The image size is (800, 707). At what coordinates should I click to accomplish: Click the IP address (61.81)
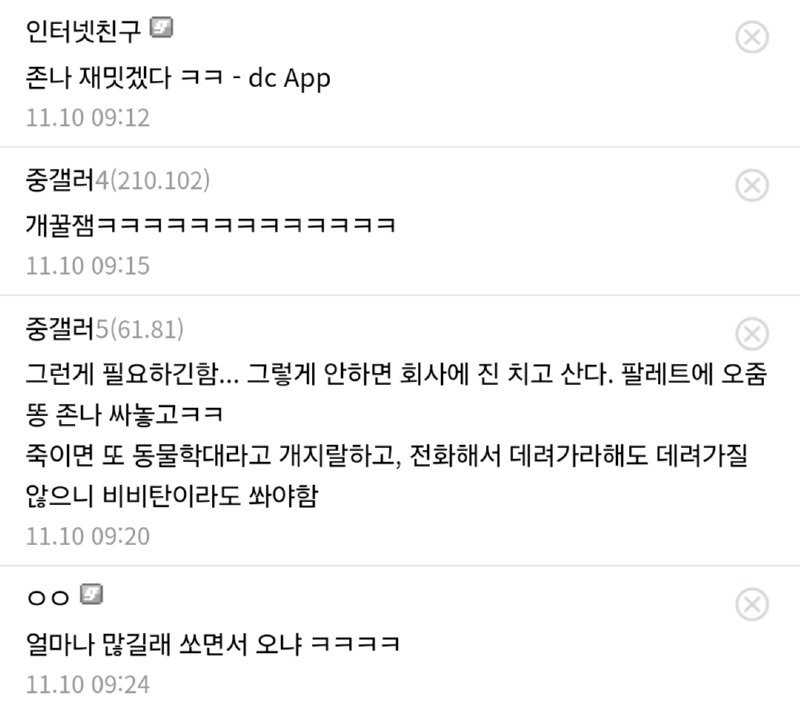tap(146, 329)
